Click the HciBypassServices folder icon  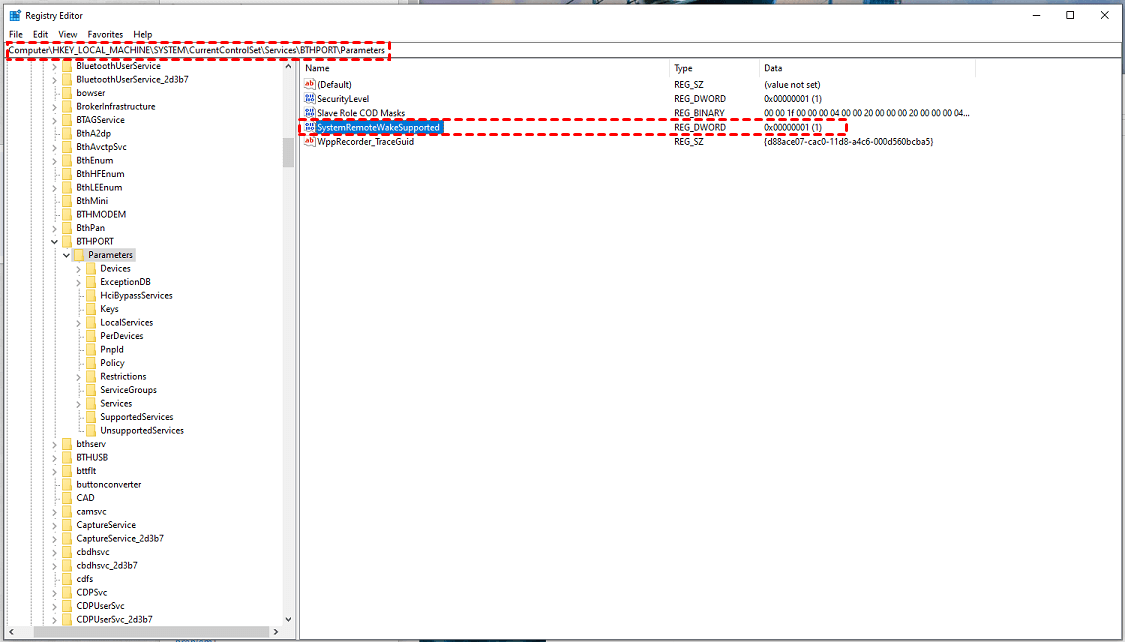coord(90,296)
